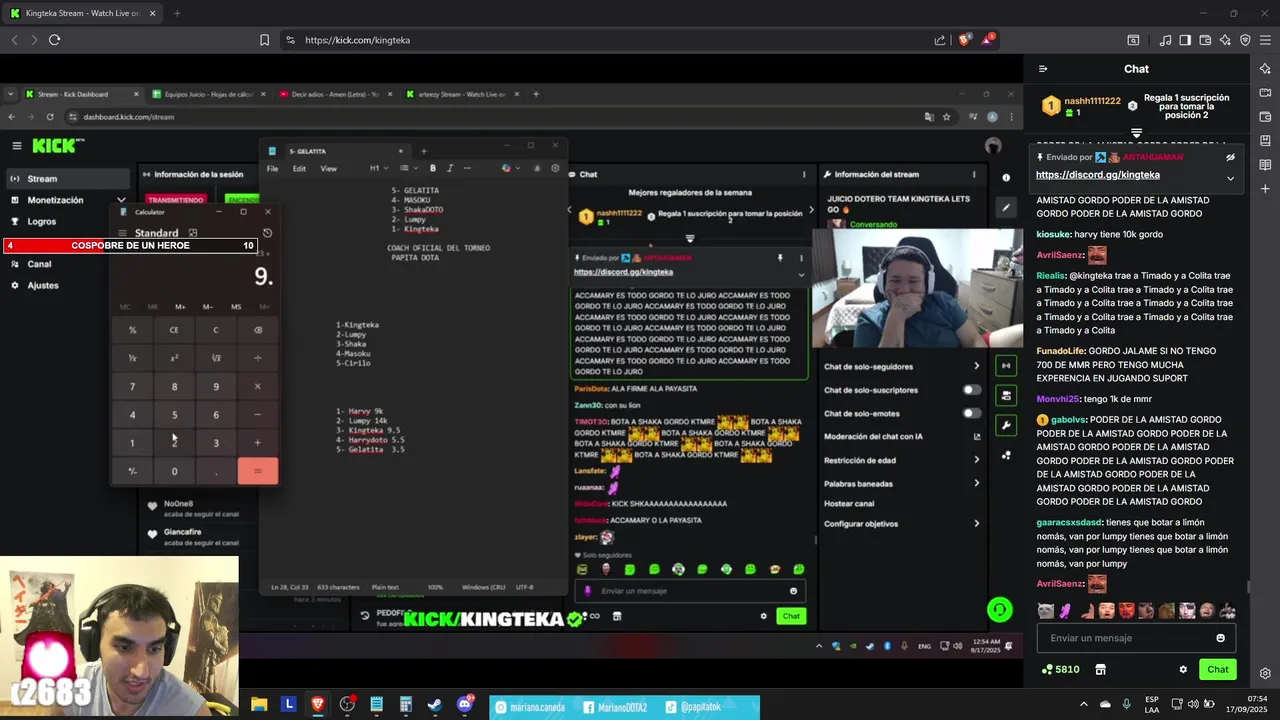Click Hostear canal in the dashboard

pyautogui.click(x=849, y=503)
